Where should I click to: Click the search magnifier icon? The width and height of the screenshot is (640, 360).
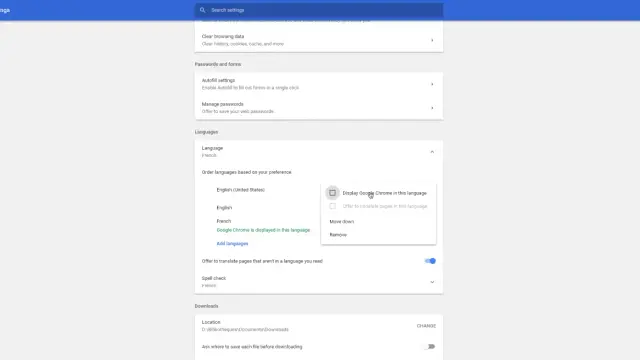[x=202, y=10]
